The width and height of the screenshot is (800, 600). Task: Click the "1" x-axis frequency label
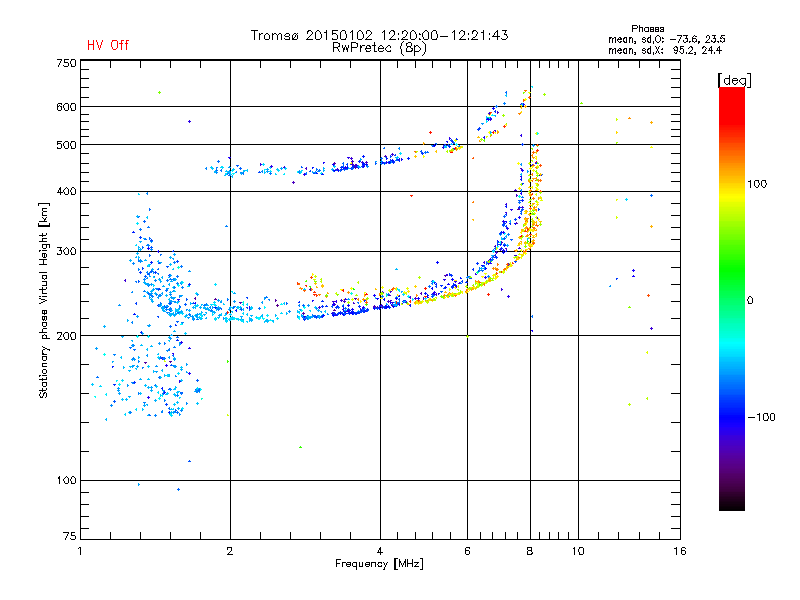tap(80, 551)
